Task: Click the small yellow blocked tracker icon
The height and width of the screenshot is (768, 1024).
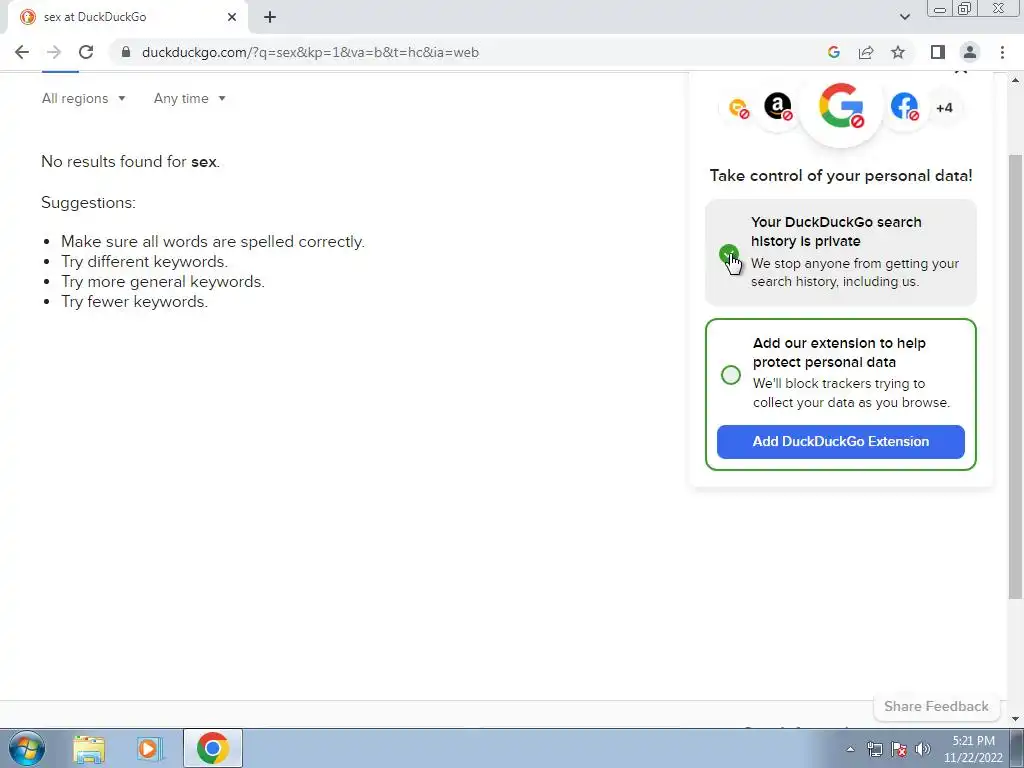Action: (739, 108)
